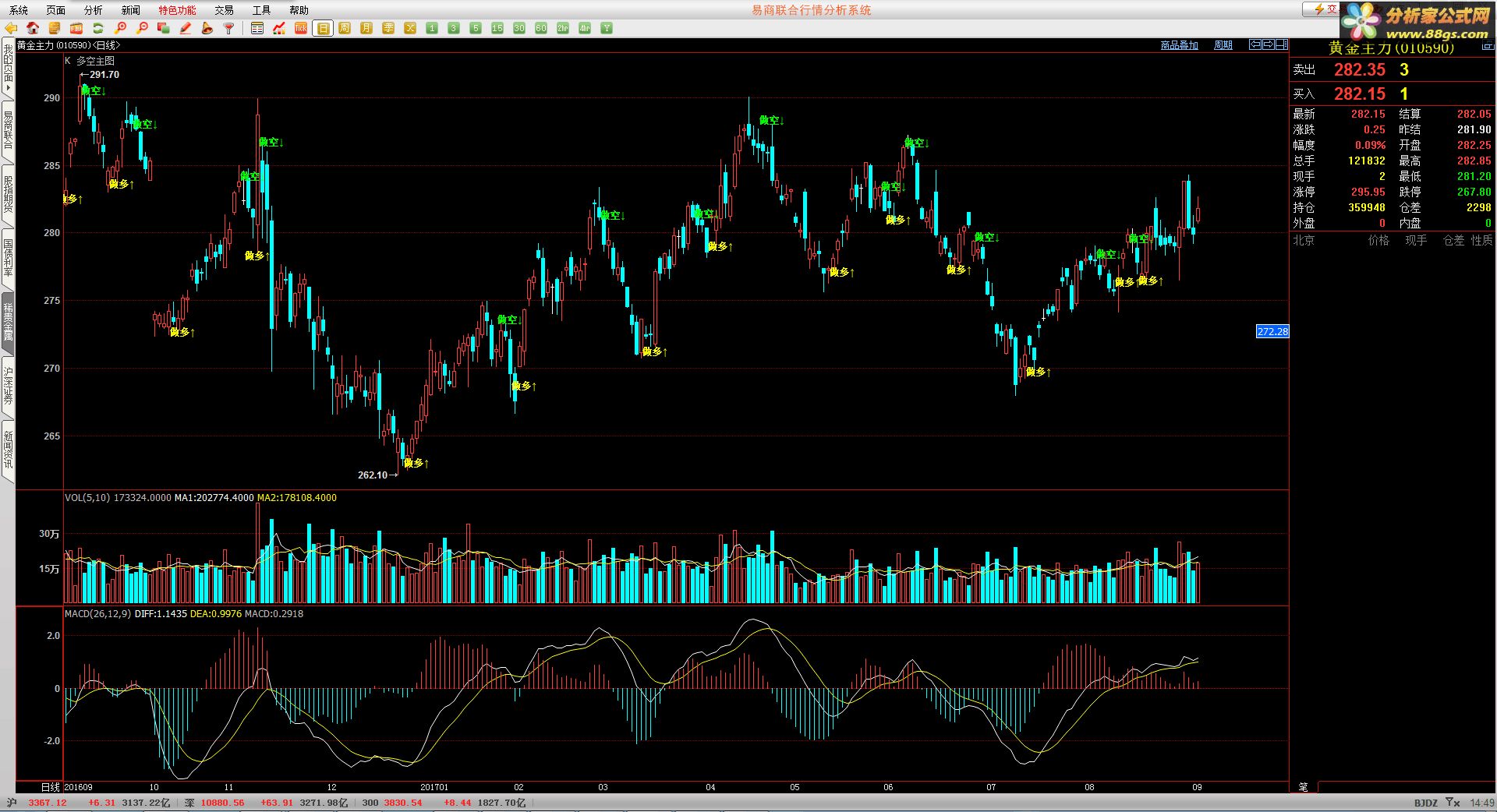Image resolution: width=1497 pixels, height=812 pixels.
Task: Open the 交易 menu
Action: (224, 10)
